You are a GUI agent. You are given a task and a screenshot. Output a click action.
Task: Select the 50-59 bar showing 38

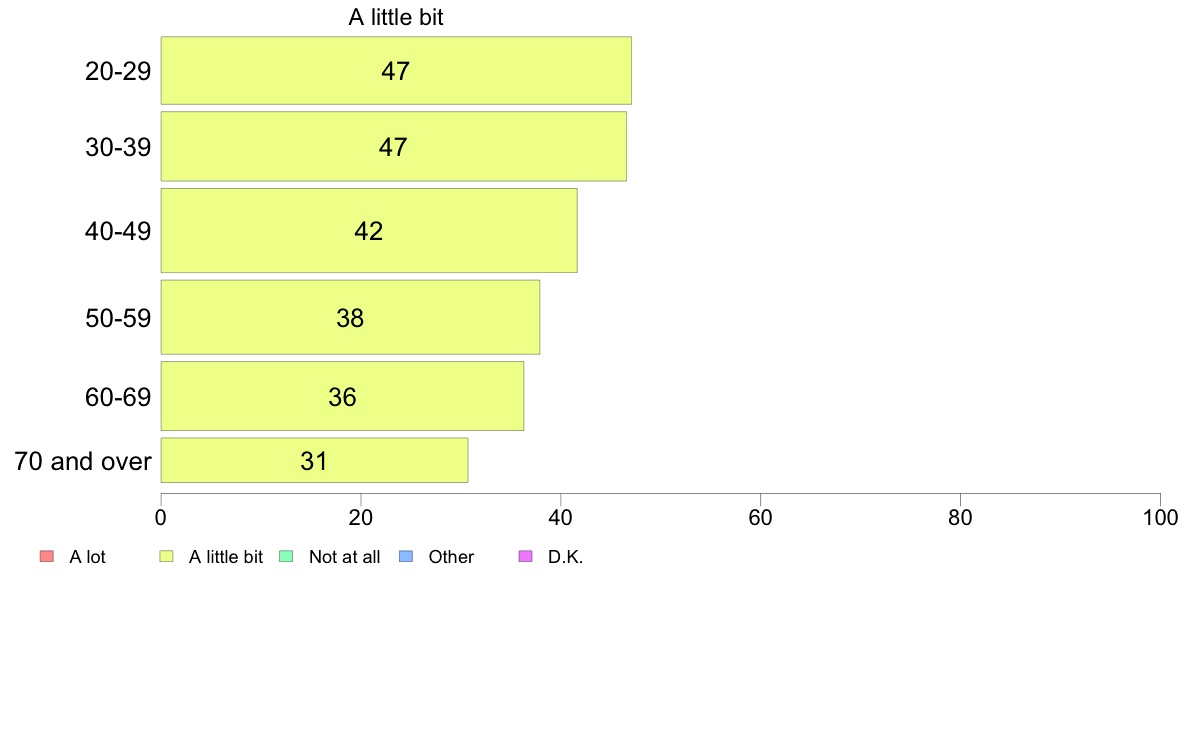(350, 317)
